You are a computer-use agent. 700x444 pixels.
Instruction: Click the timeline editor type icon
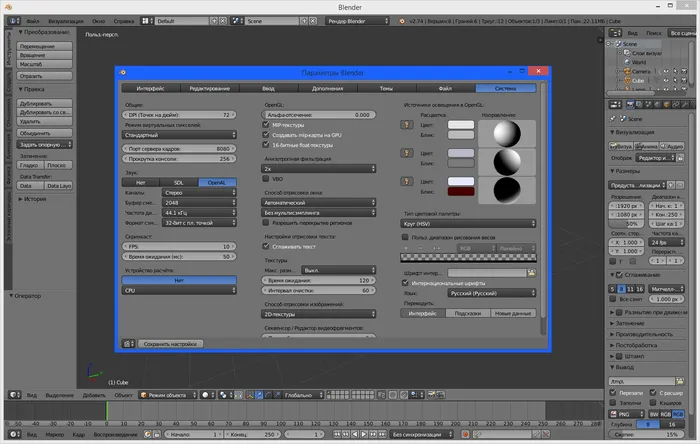point(14,434)
